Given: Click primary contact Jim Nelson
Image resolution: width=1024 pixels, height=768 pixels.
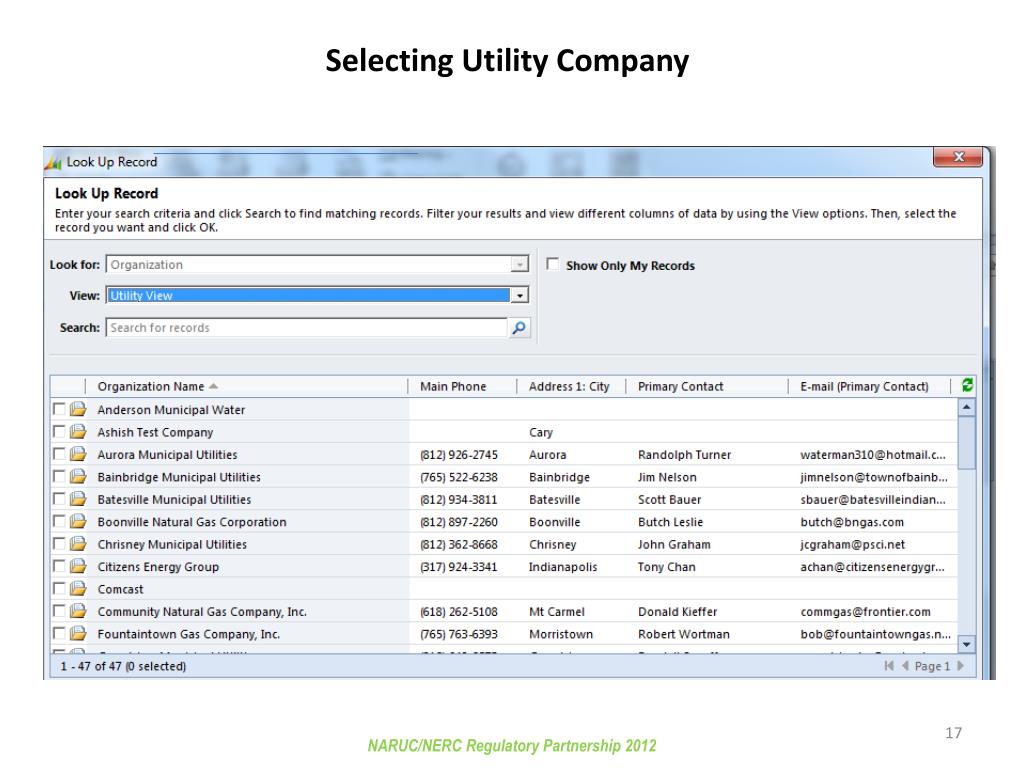Looking at the screenshot, I should [667, 477].
